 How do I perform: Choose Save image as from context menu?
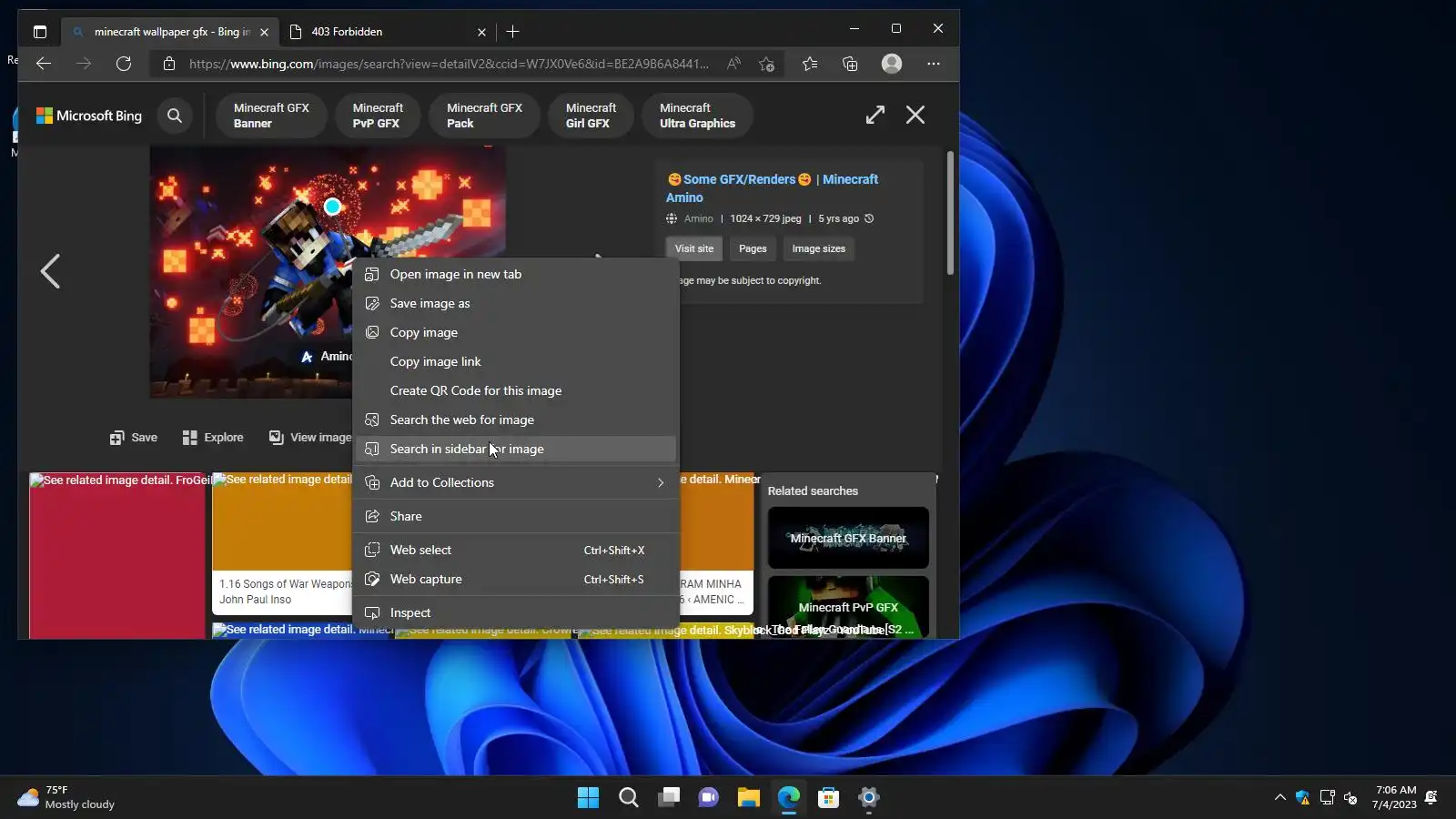tap(517, 303)
